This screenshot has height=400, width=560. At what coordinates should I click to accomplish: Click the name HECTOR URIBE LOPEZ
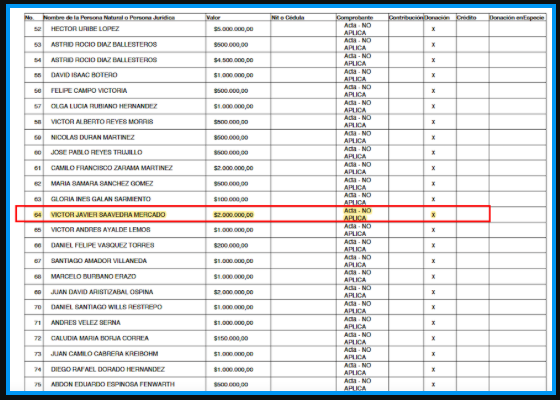[x=85, y=29]
